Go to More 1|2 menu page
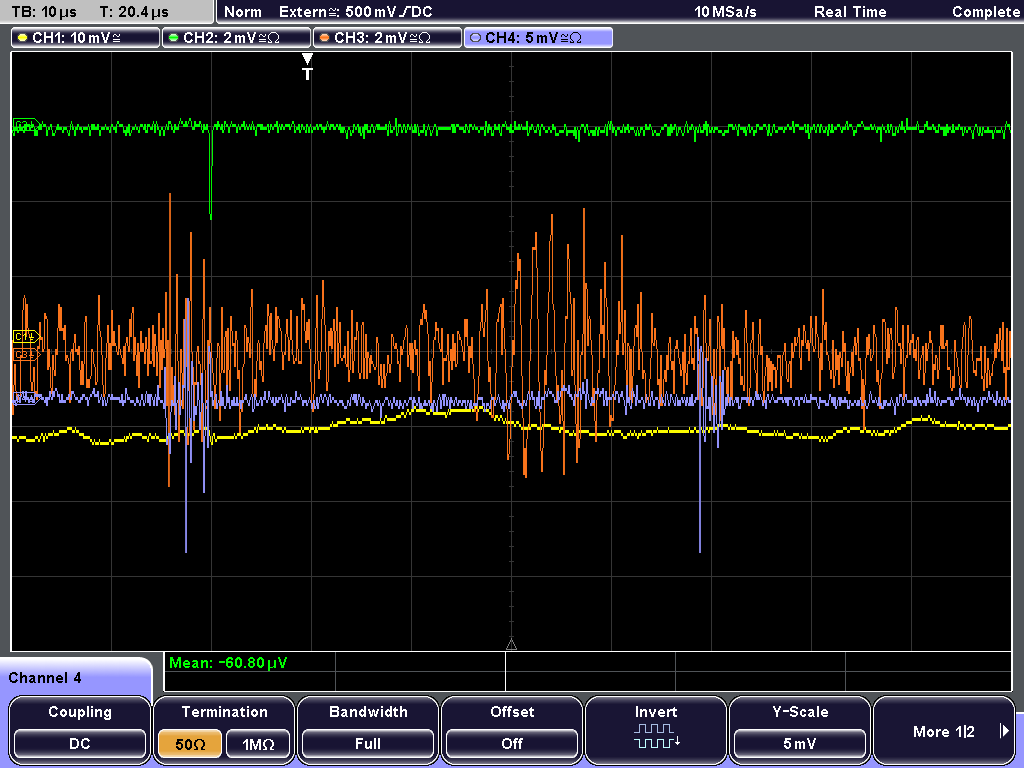 point(944,729)
